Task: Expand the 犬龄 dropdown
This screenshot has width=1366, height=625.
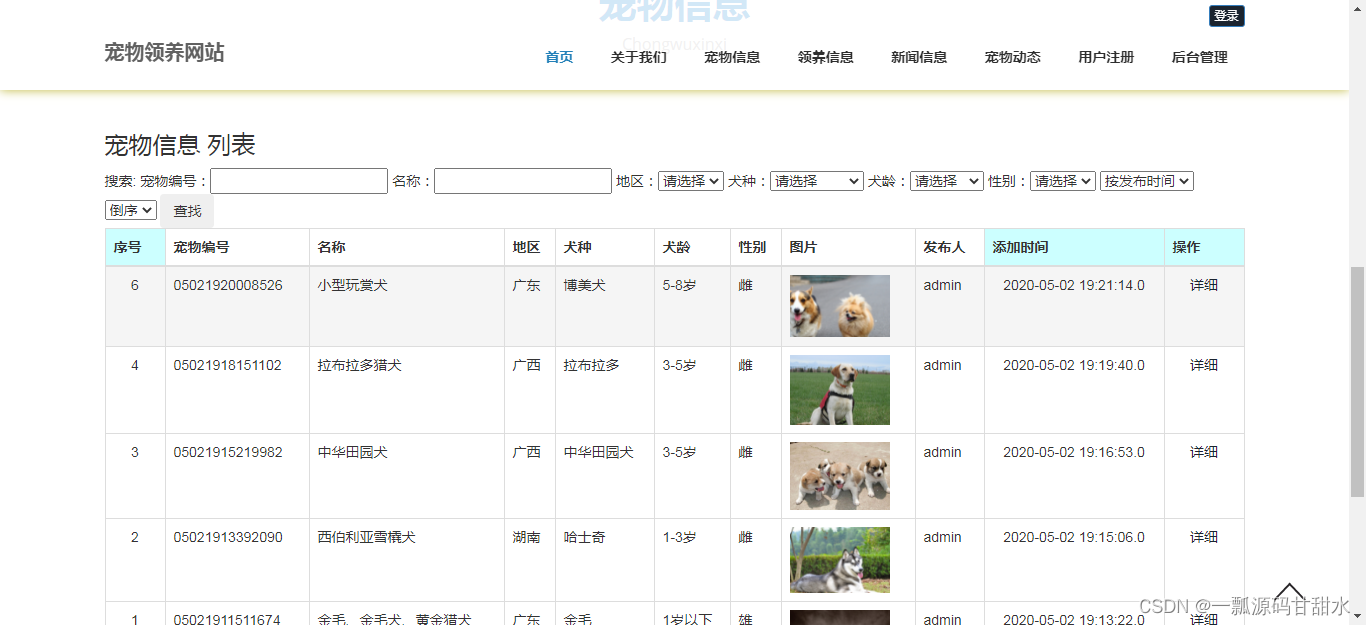Action: click(x=947, y=181)
